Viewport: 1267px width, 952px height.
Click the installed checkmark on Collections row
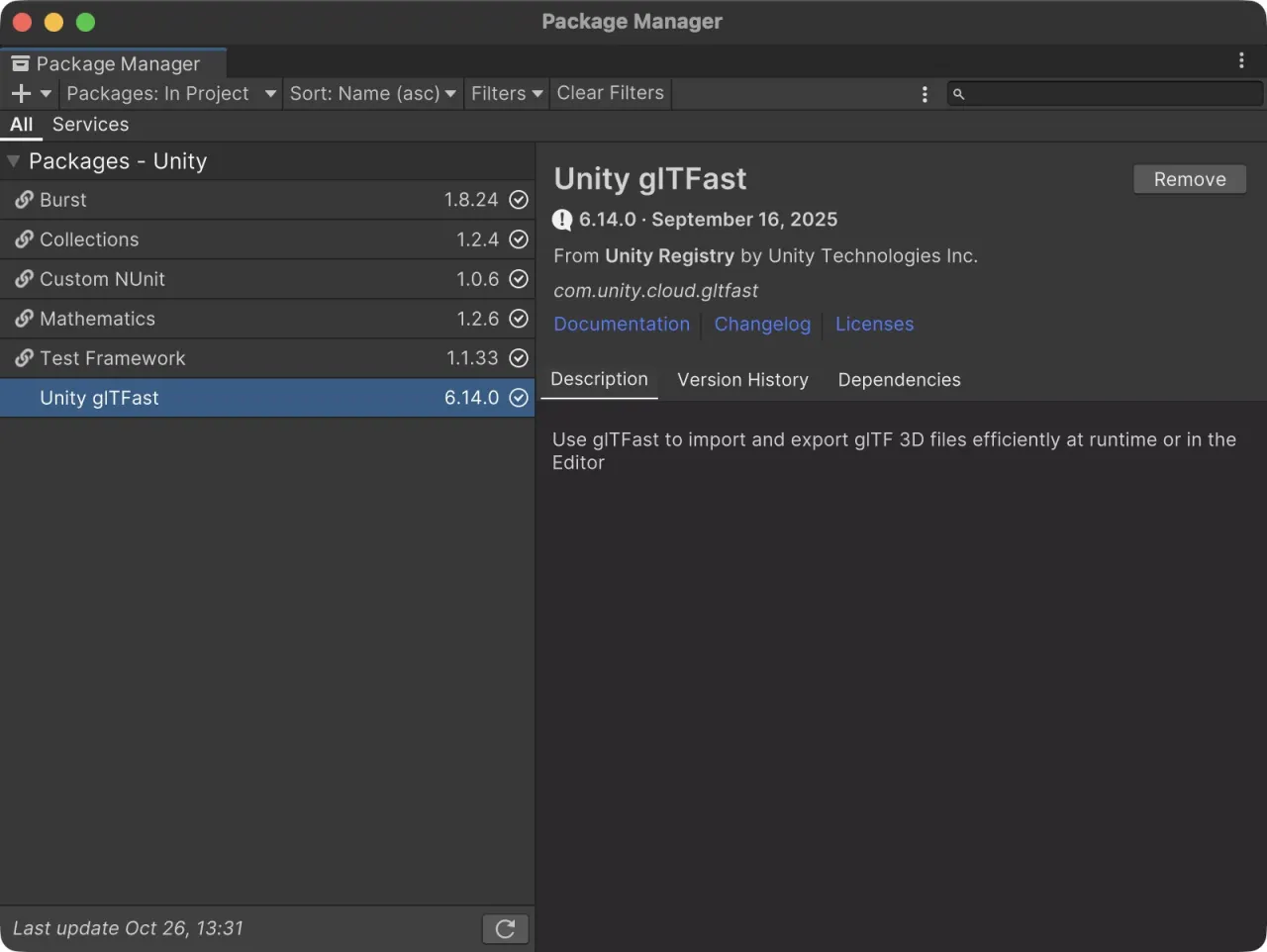519,239
